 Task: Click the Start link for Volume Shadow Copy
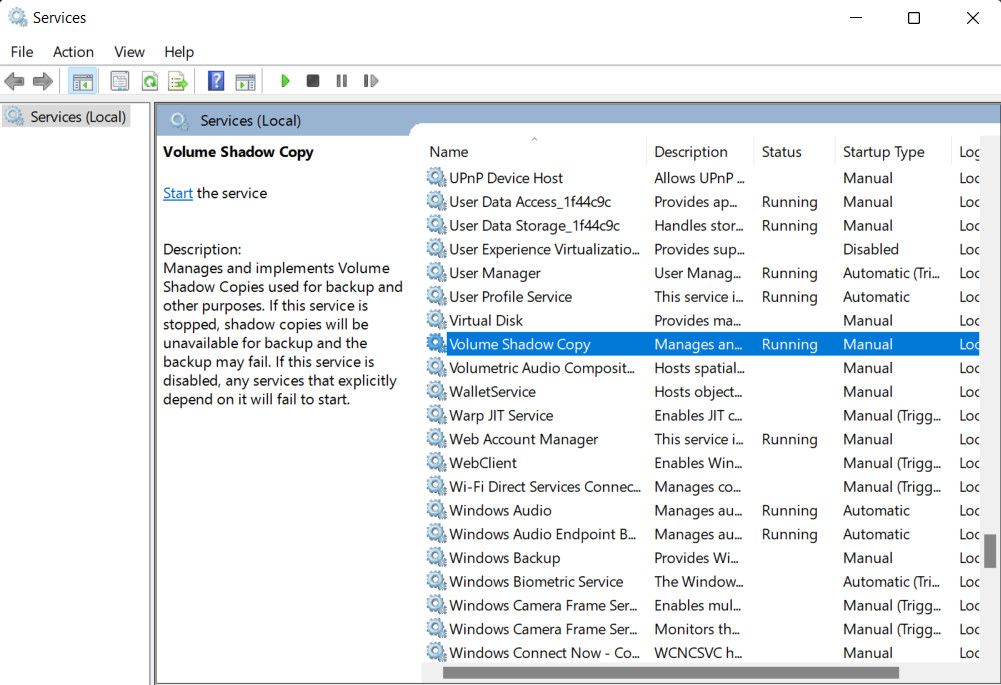tap(177, 193)
